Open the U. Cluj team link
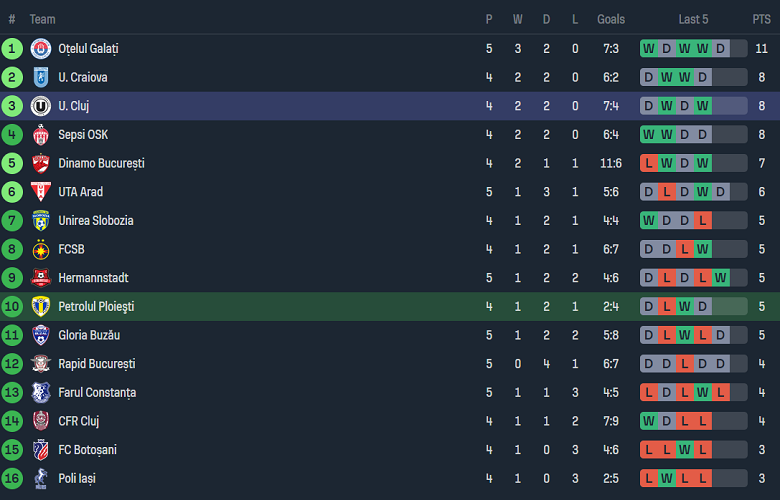Viewport: 780px width, 500px height. pos(73,106)
